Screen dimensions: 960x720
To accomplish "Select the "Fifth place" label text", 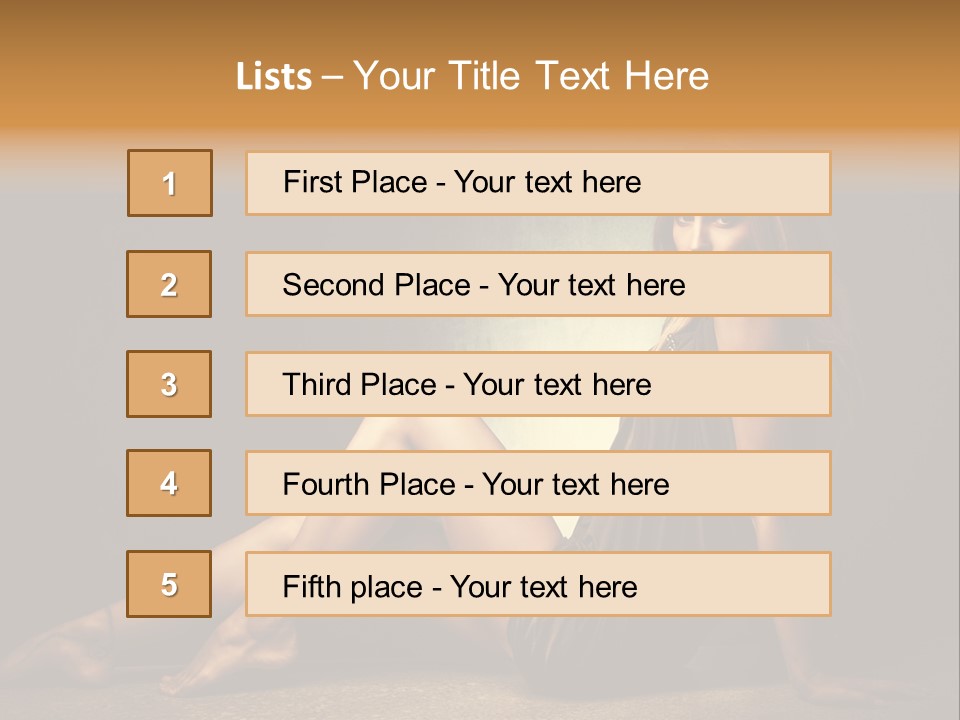I will point(352,586).
